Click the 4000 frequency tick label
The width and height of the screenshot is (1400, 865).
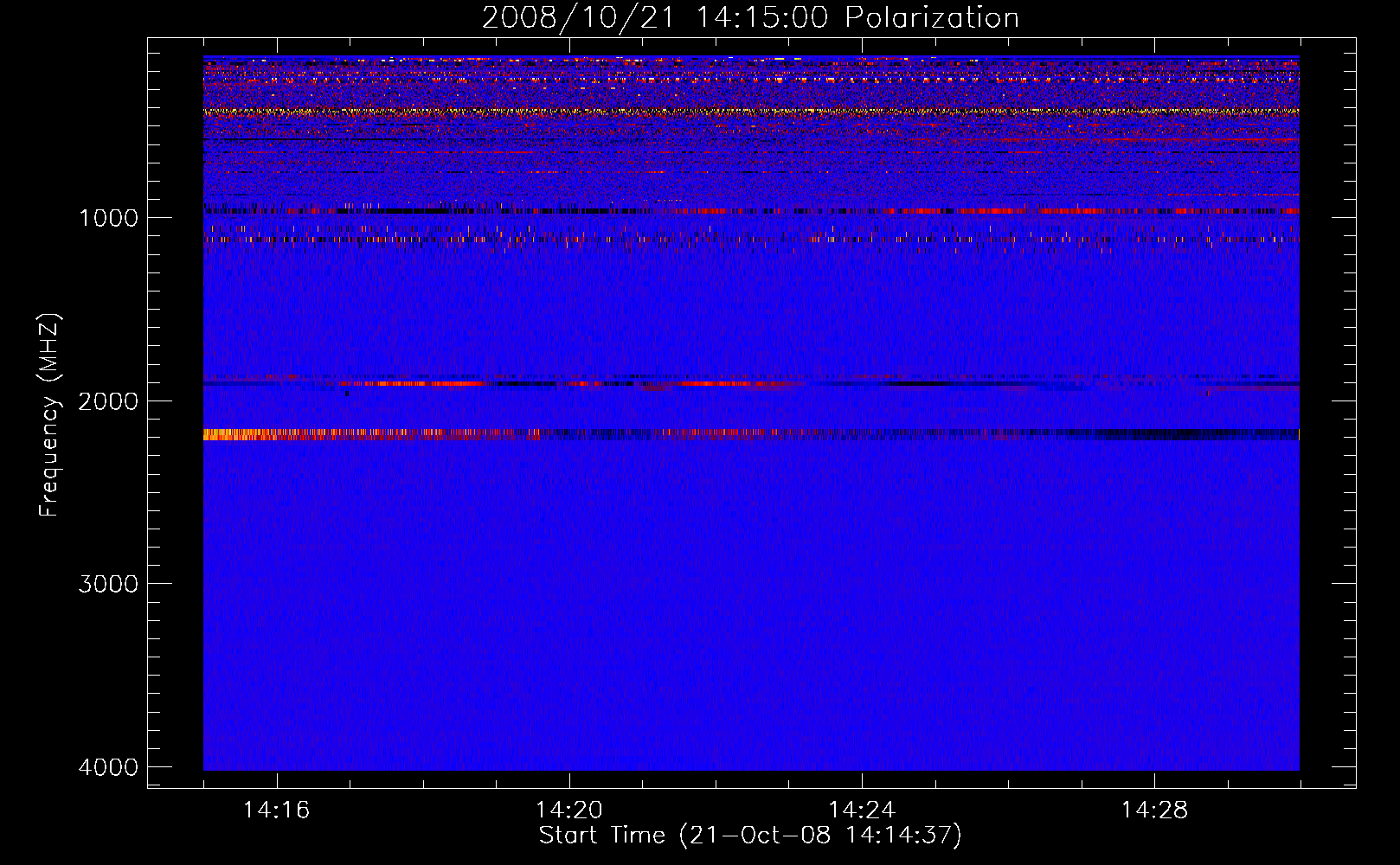tap(108, 767)
